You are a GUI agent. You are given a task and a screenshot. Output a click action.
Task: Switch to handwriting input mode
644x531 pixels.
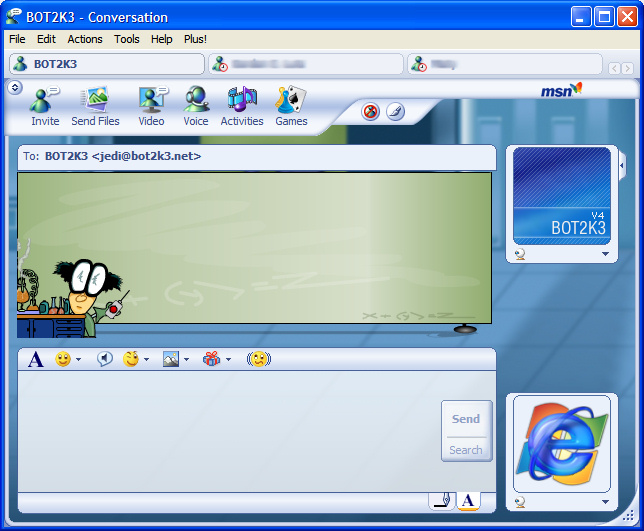(440, 500)
